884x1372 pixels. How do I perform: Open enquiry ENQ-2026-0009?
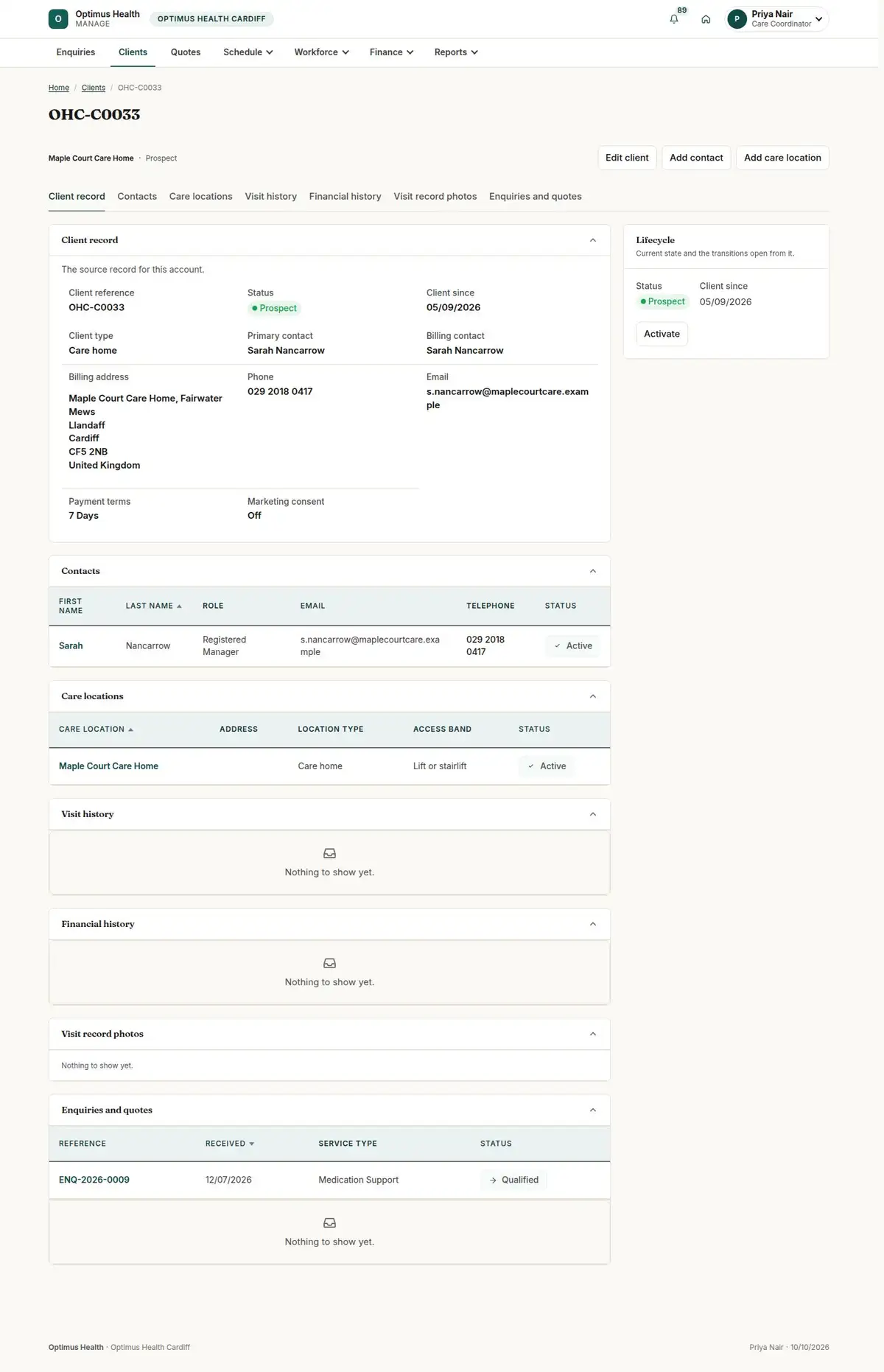click(x=94, y=1180)
